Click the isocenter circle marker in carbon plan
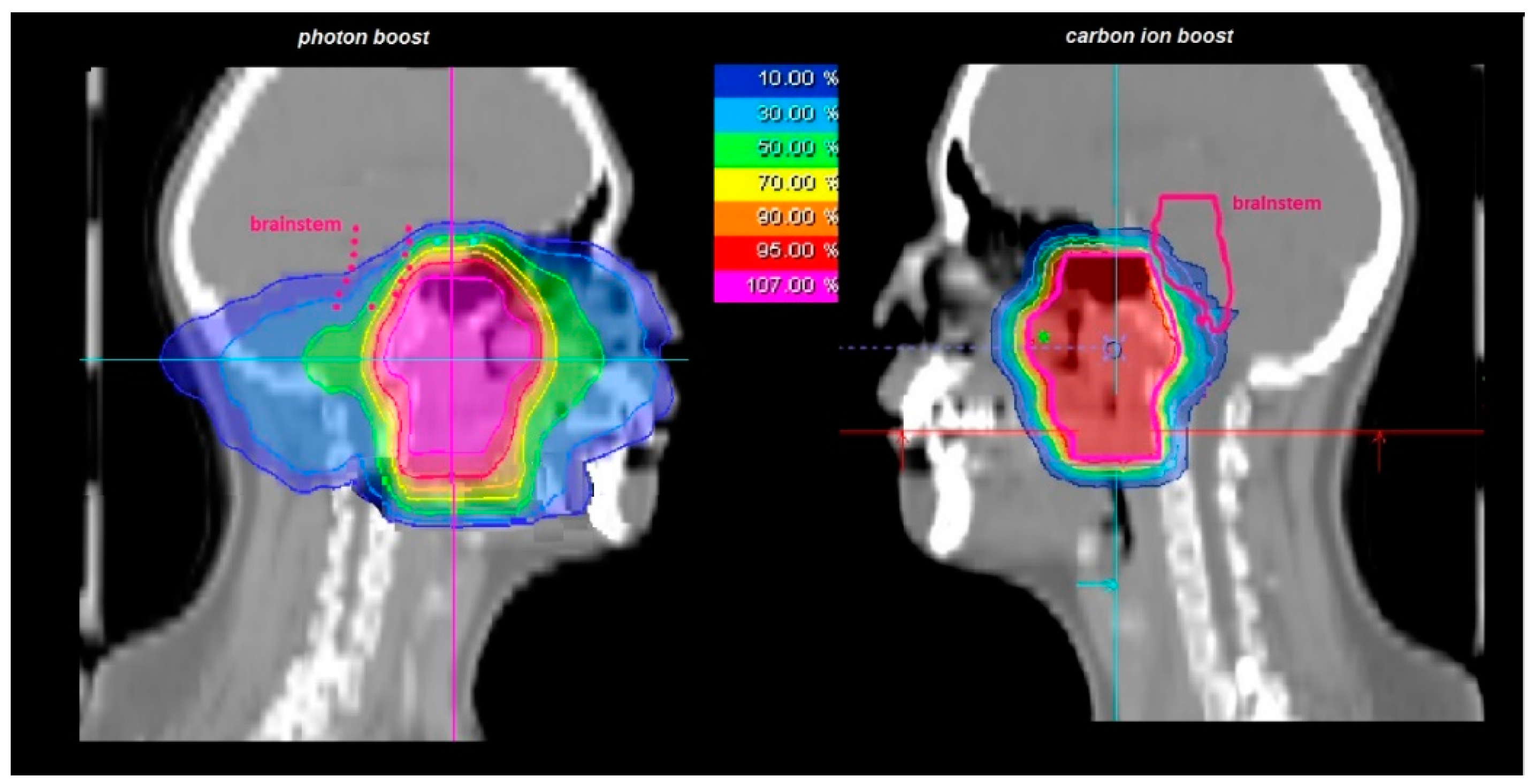 pos(1113,350)
